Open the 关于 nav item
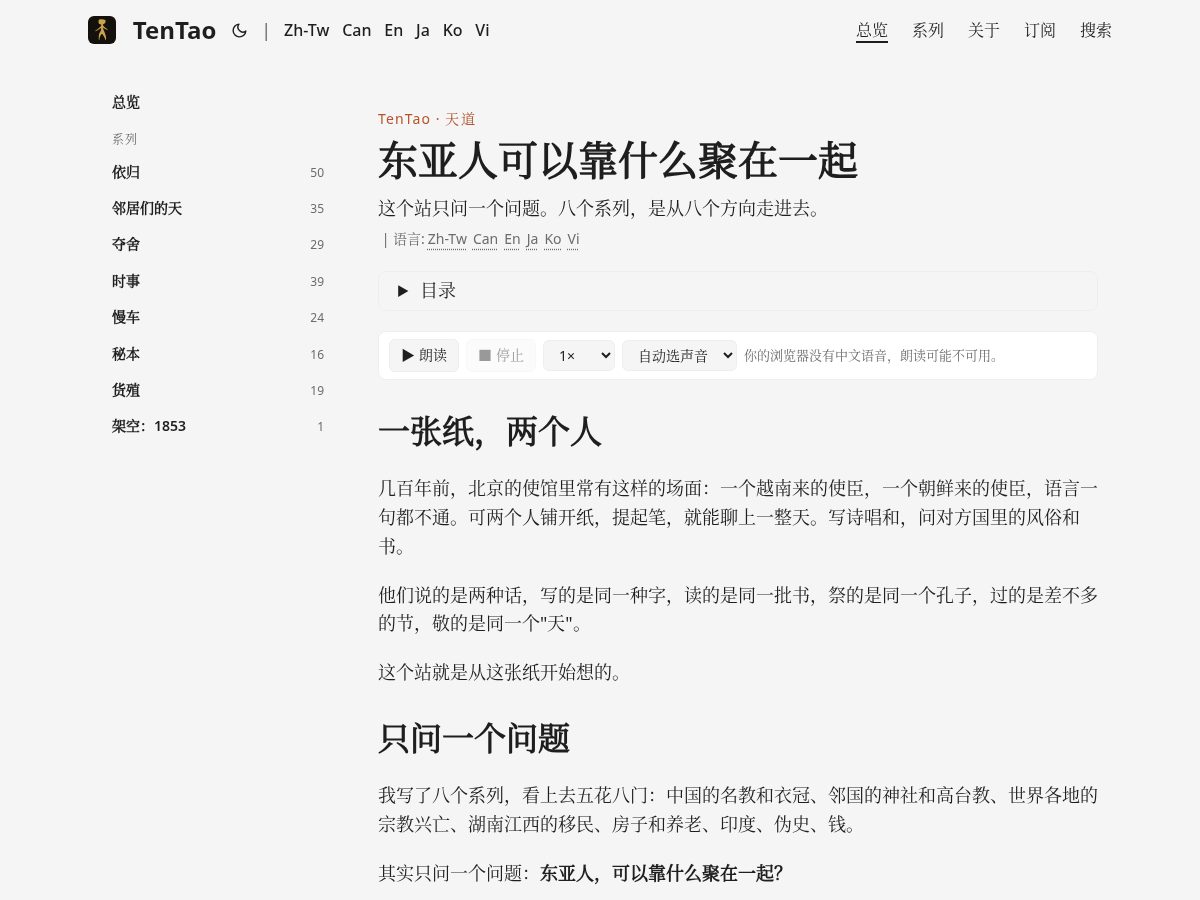 click(x=984, y=30)
